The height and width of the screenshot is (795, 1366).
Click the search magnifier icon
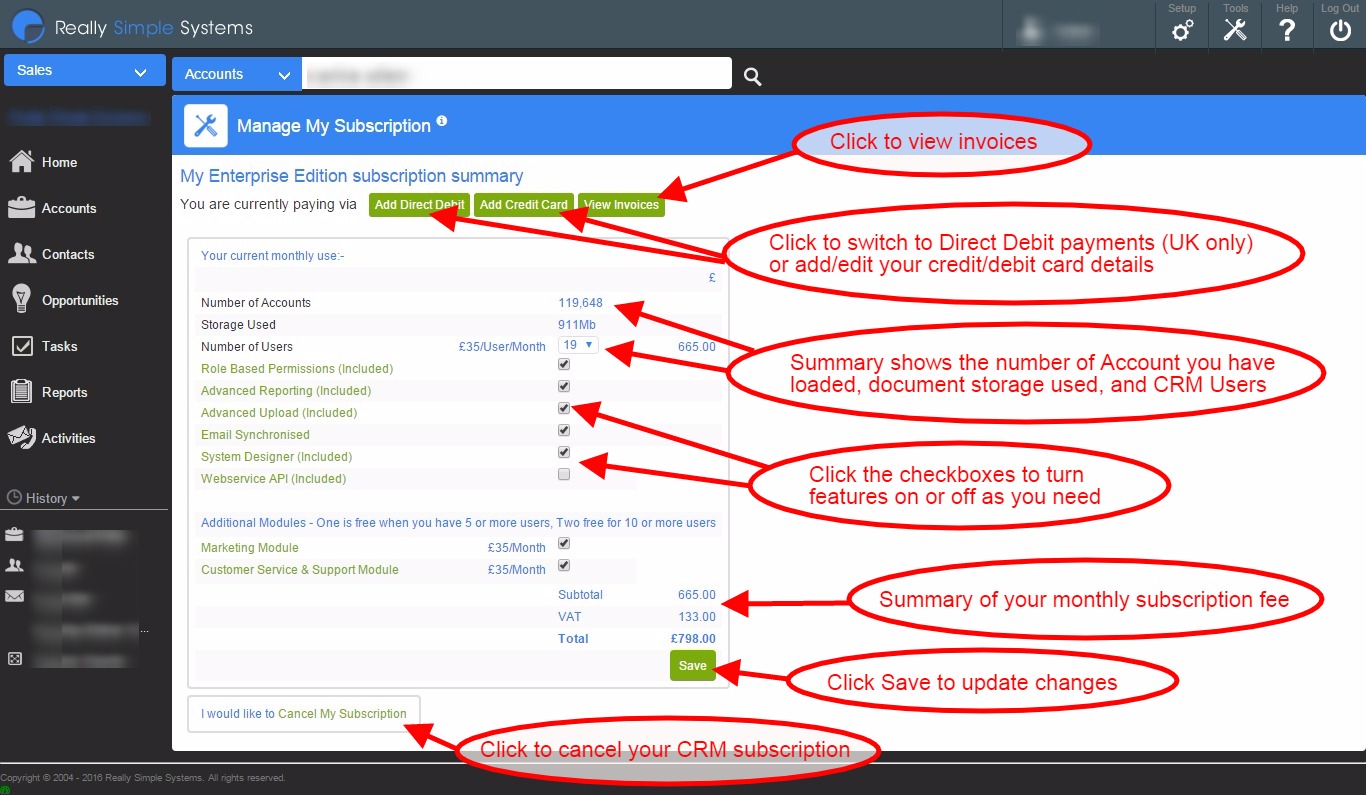[x=753, y=76]
